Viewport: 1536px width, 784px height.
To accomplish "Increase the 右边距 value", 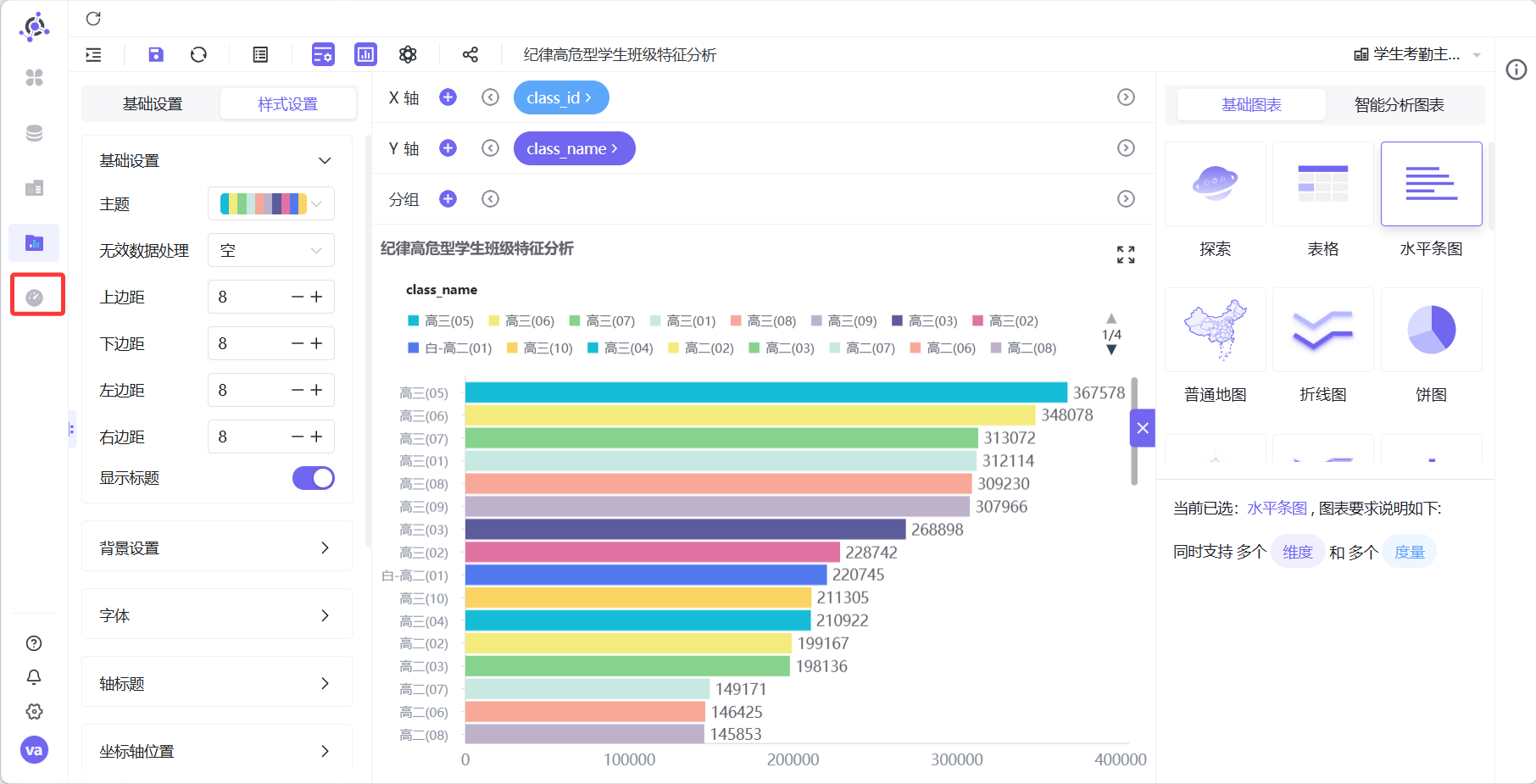I will pos(317,436).
